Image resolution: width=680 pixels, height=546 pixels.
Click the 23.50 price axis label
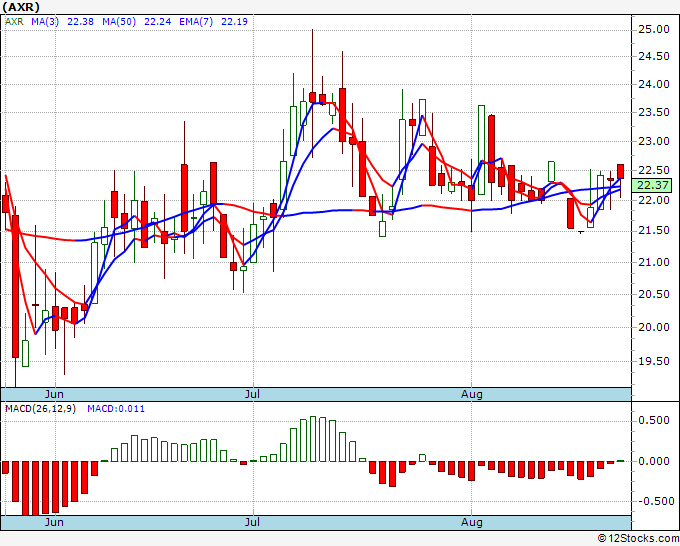point(654,113)
